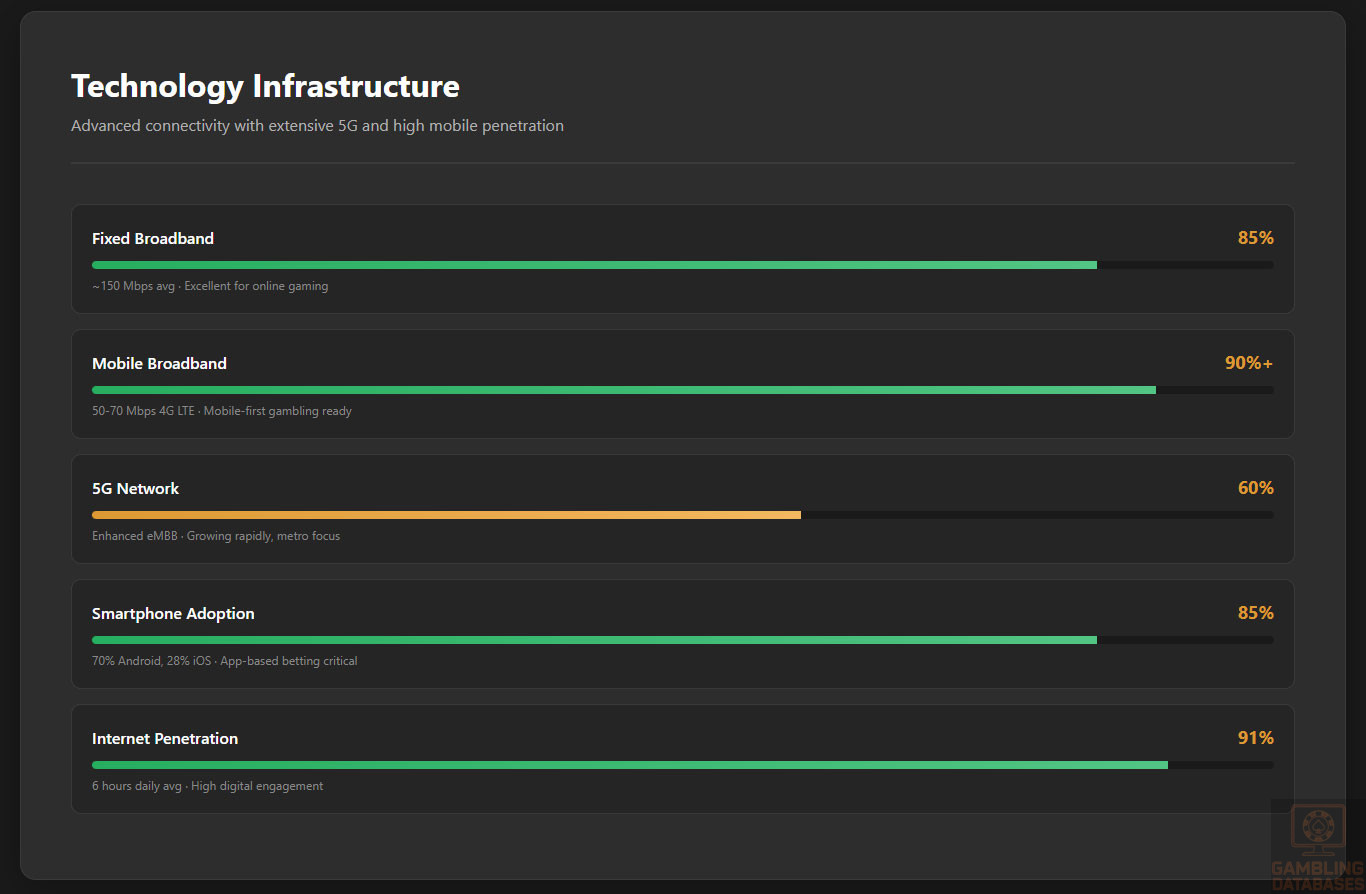Screen dimensions: 1366x894
Task: Select the Mobile Broadband label
Action: click(159, 364)
